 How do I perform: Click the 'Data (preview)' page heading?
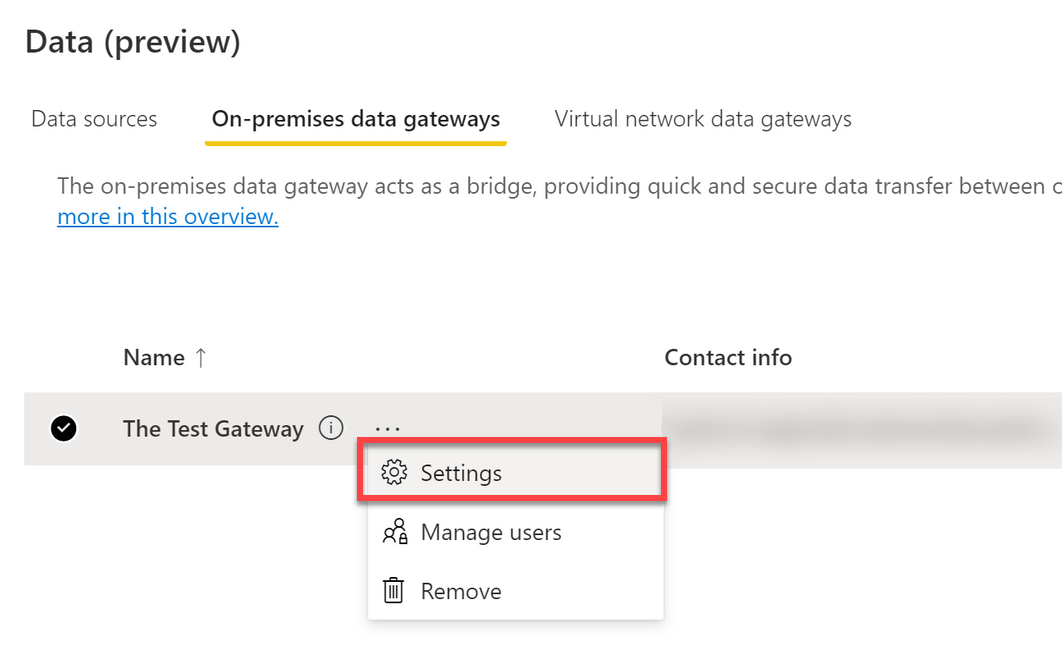pyautogui.click(x=133, y=42)
